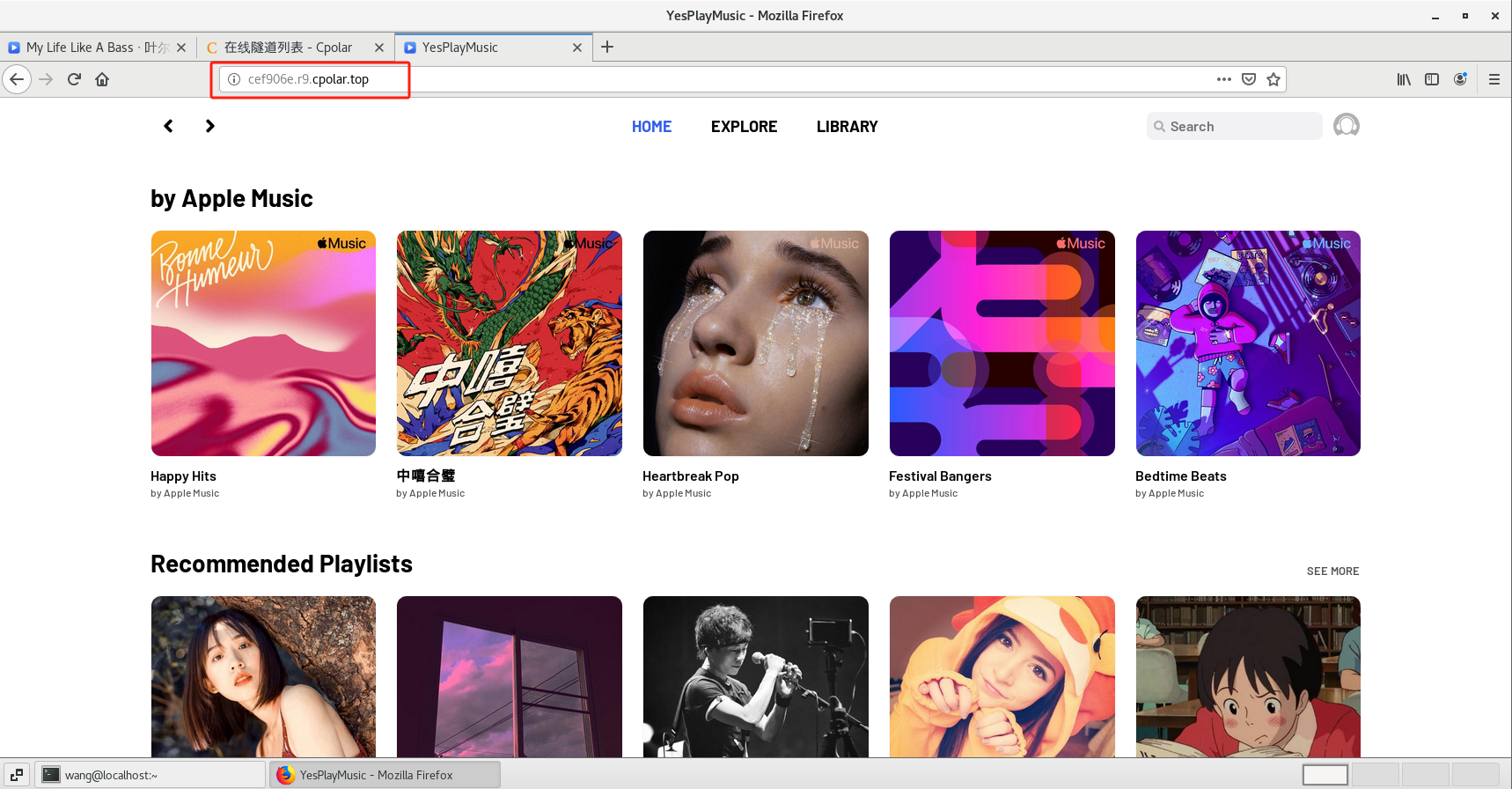This screenshot has height=789, width=1512.
Task: Toggle the Firefox sidebar view
Action: pyautogui.click(x=1432, y=79)
